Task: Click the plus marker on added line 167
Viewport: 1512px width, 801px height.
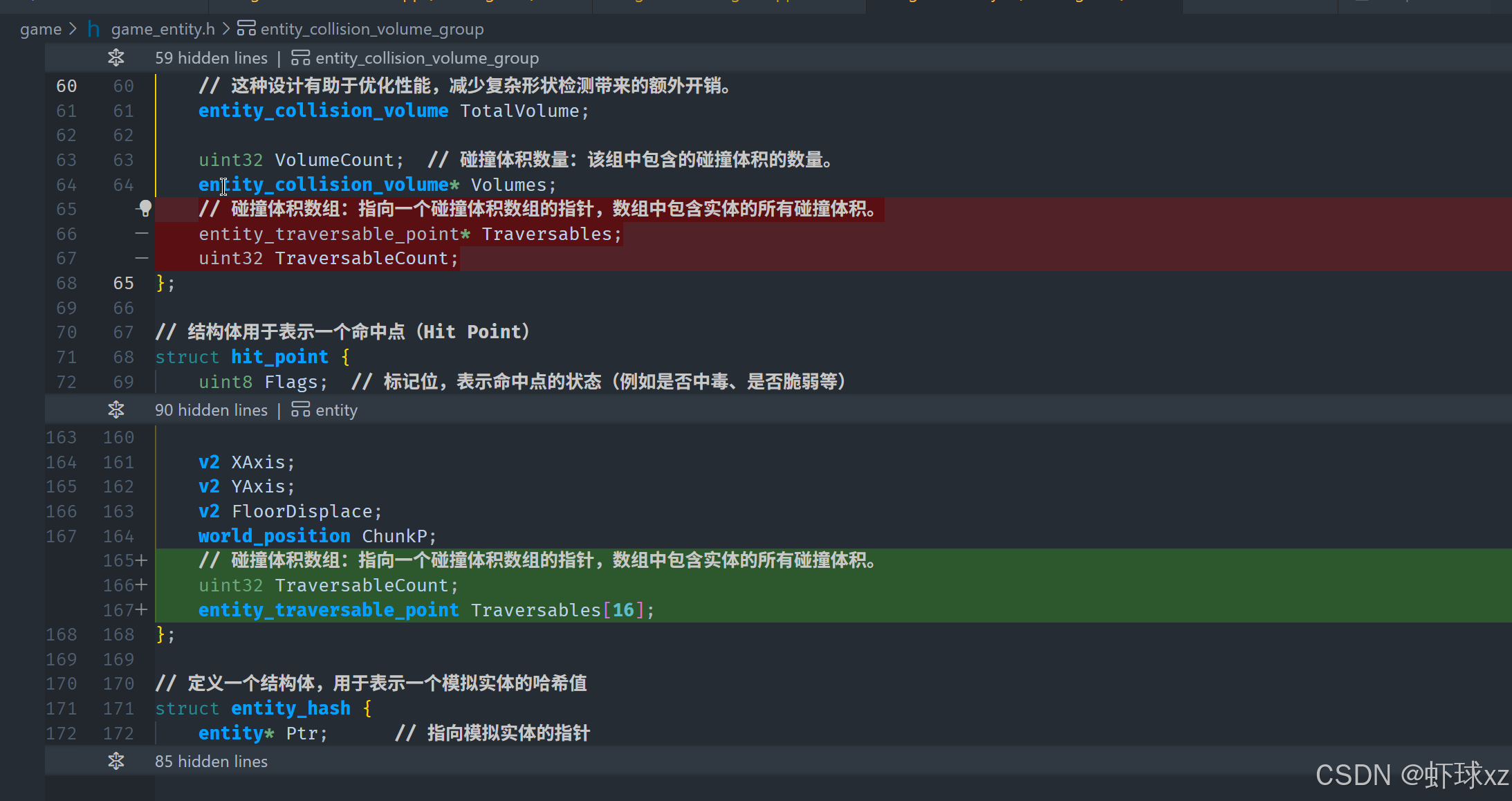Action: click(142, 610)
